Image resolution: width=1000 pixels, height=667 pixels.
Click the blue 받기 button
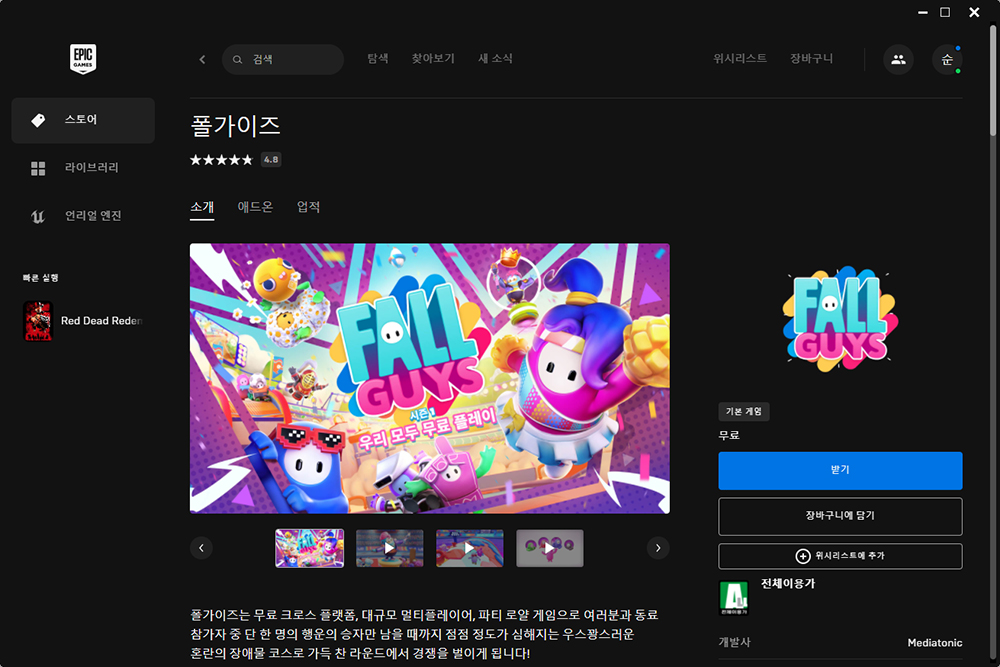pos(840,471)
